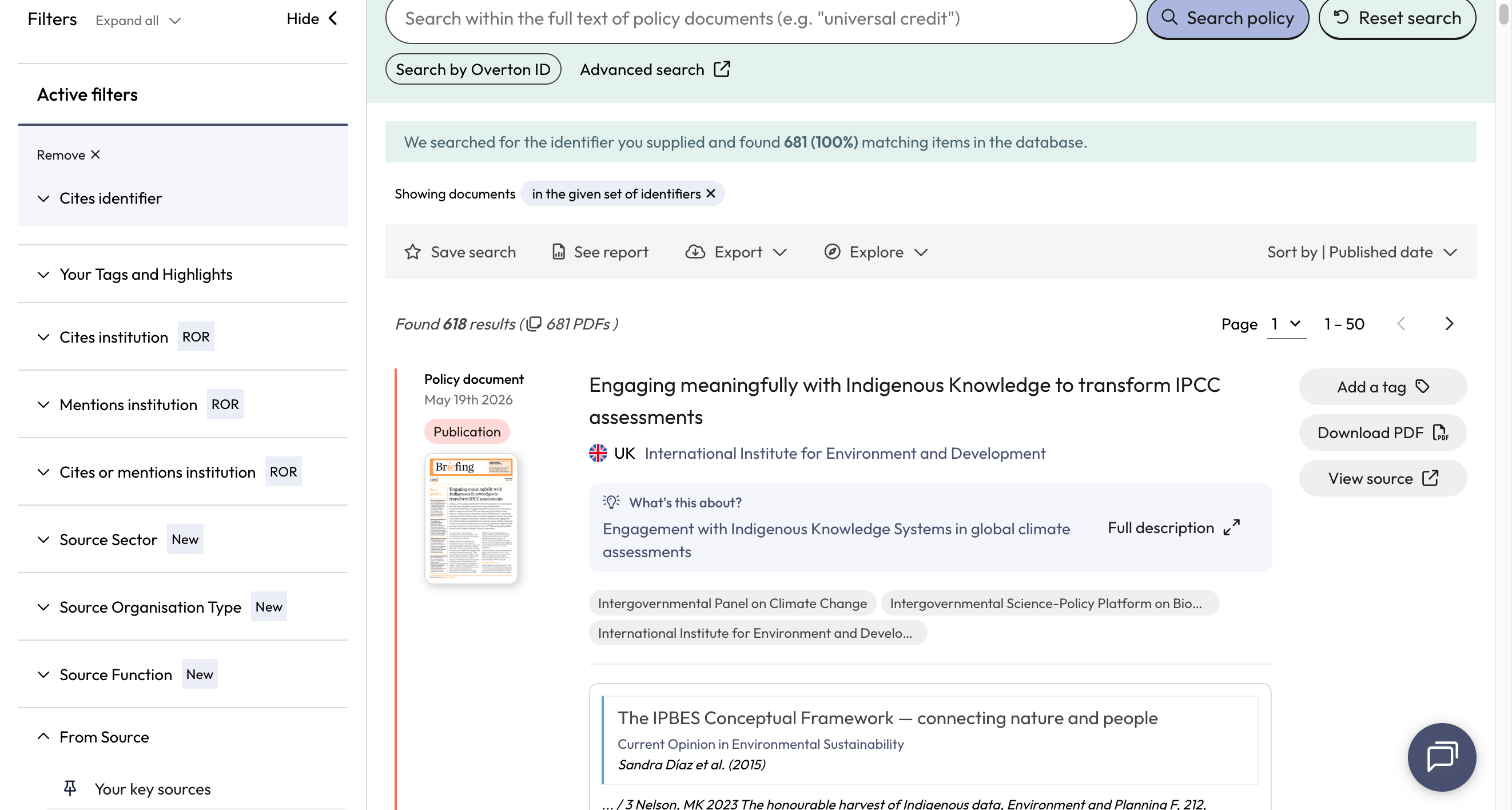1512x810 pixels.
Task: Click the Hide filters chevron
Action: pyautogui.click(x=333, y=19)
